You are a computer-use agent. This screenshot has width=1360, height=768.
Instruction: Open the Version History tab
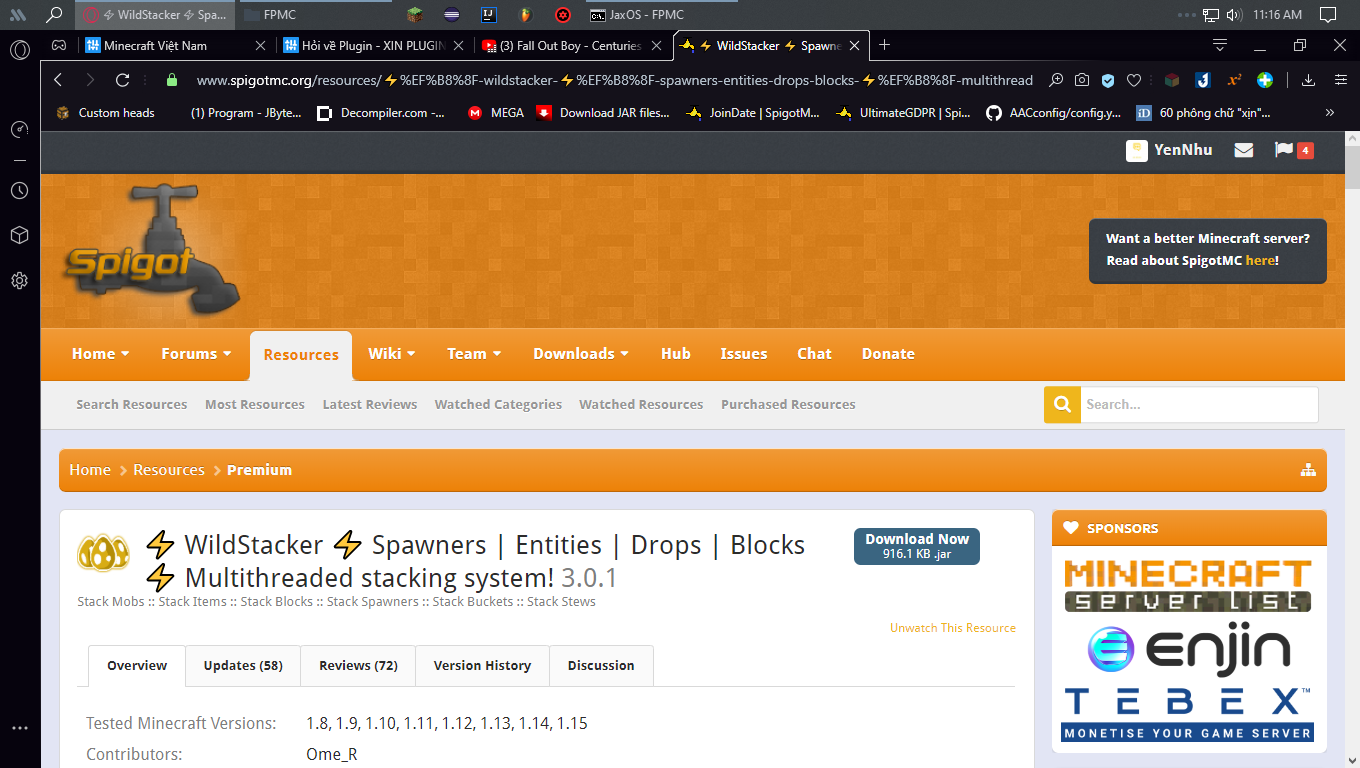(482, 666)
